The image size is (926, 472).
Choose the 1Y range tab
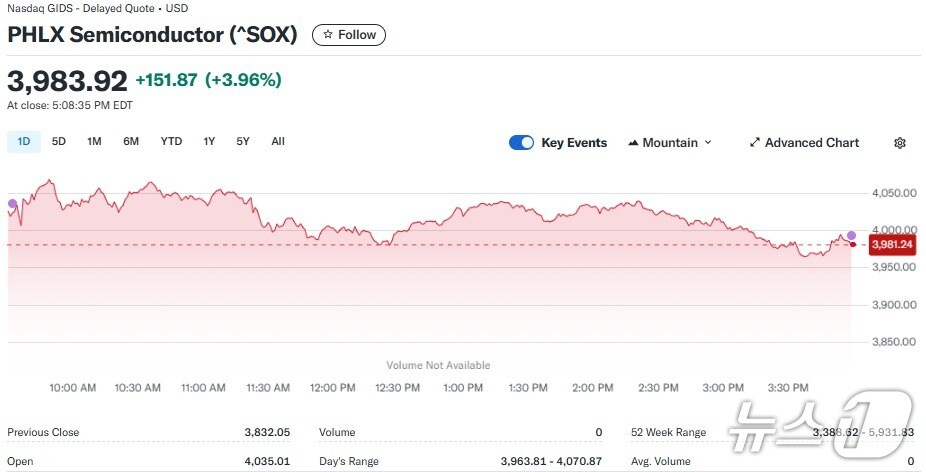pos(209,142)
